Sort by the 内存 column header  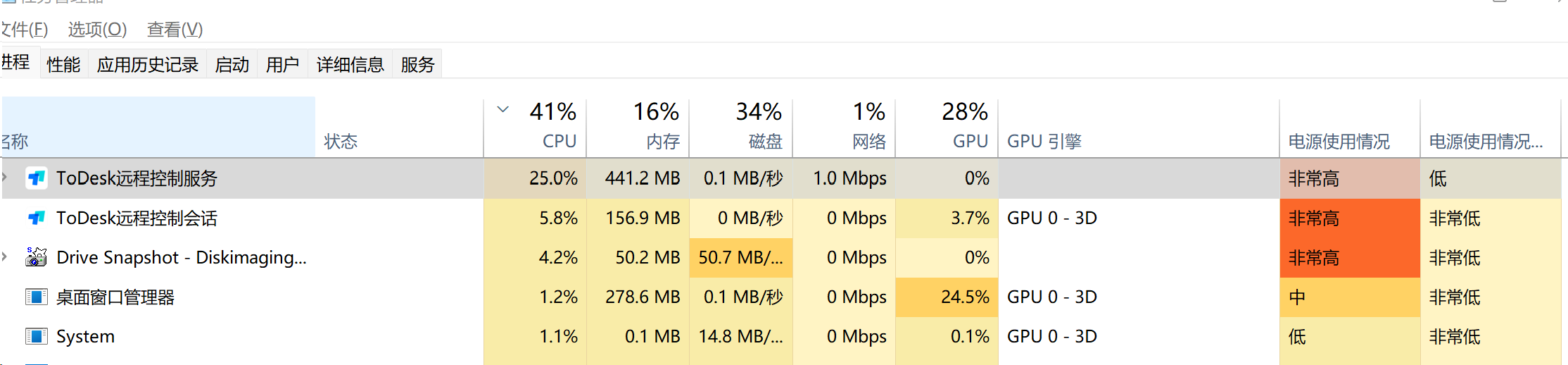639,127
